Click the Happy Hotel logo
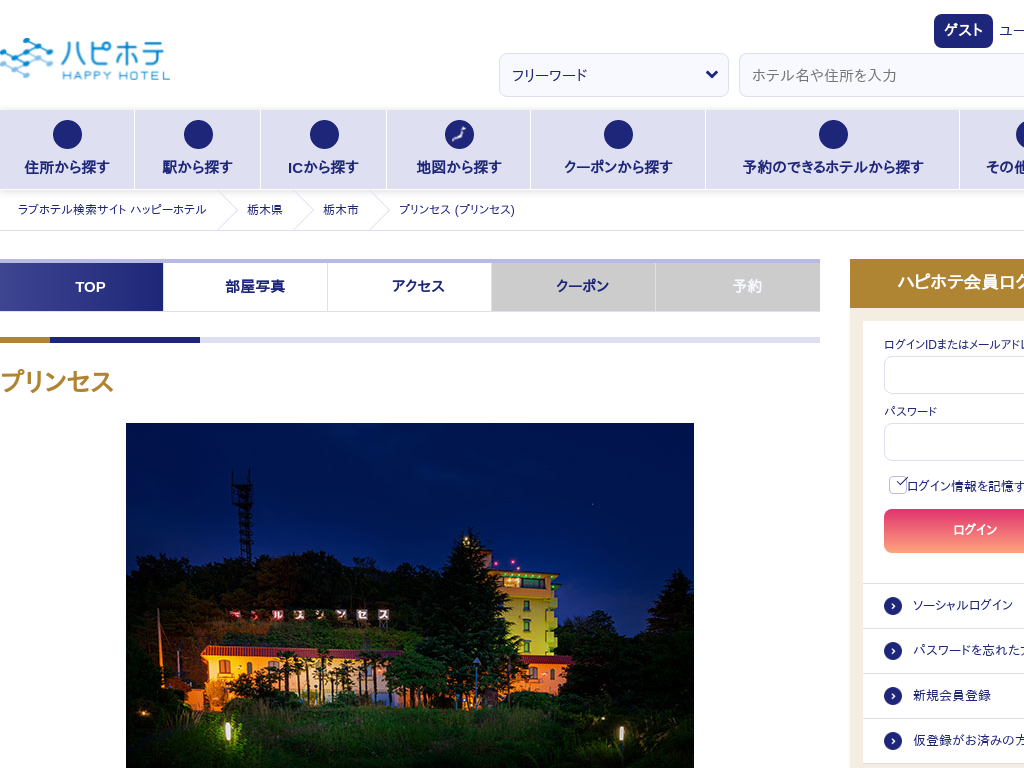Screen dimensions: 1024x768 [x=85, y=59]
